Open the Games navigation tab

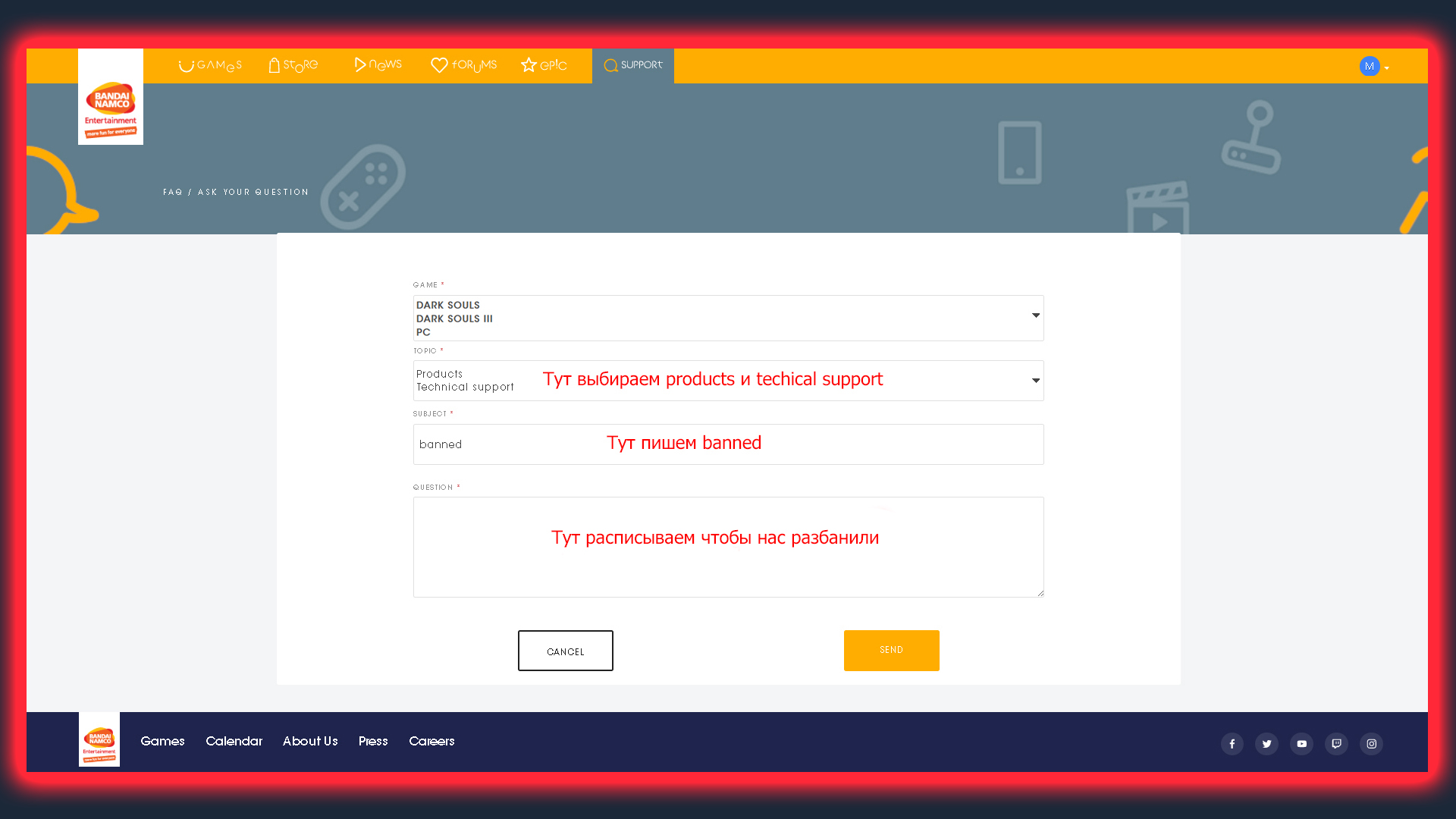coord(210,66)
